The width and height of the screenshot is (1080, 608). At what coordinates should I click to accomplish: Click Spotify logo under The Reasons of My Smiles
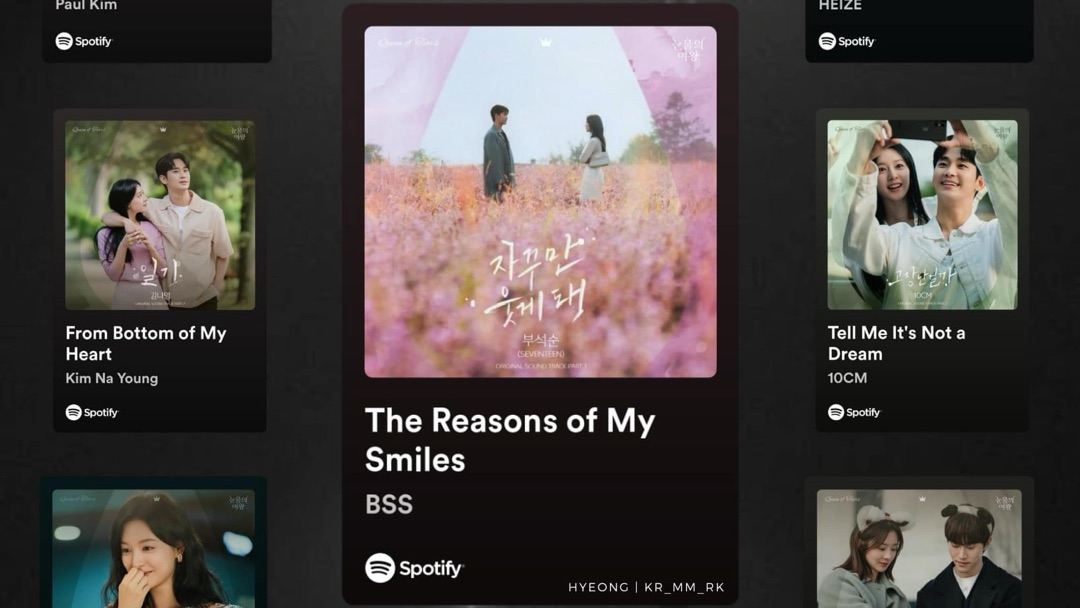[414, 568]
